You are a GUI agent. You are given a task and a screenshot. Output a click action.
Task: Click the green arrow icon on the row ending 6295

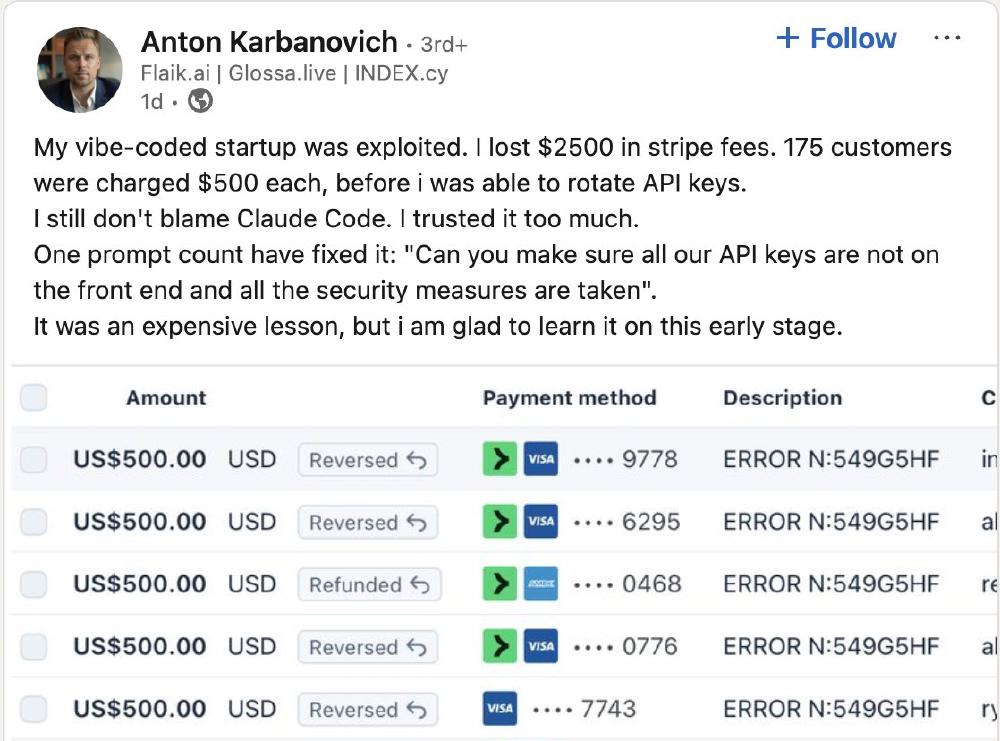(x=499, y=521)
